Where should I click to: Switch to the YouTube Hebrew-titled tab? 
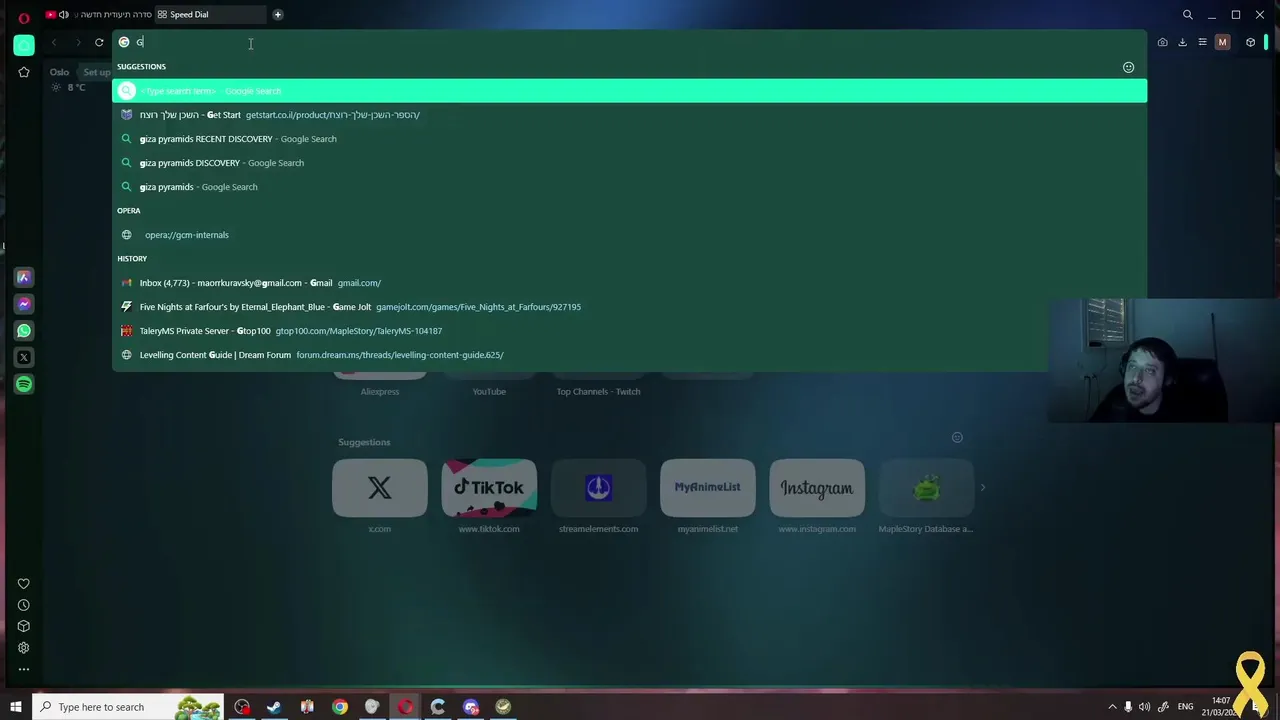[x=98, y=15]
